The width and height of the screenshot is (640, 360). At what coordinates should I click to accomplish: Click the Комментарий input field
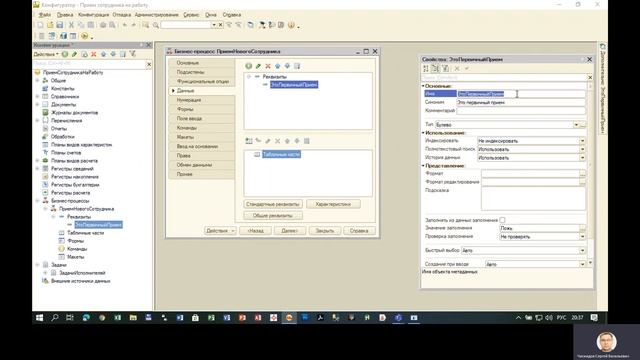520,111
